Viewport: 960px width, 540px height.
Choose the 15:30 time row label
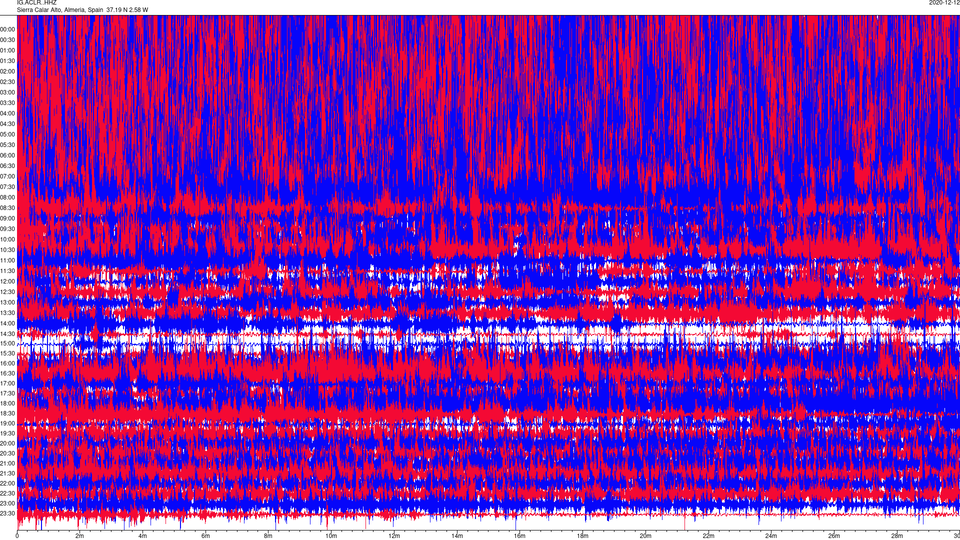click(x=8, y=353)
